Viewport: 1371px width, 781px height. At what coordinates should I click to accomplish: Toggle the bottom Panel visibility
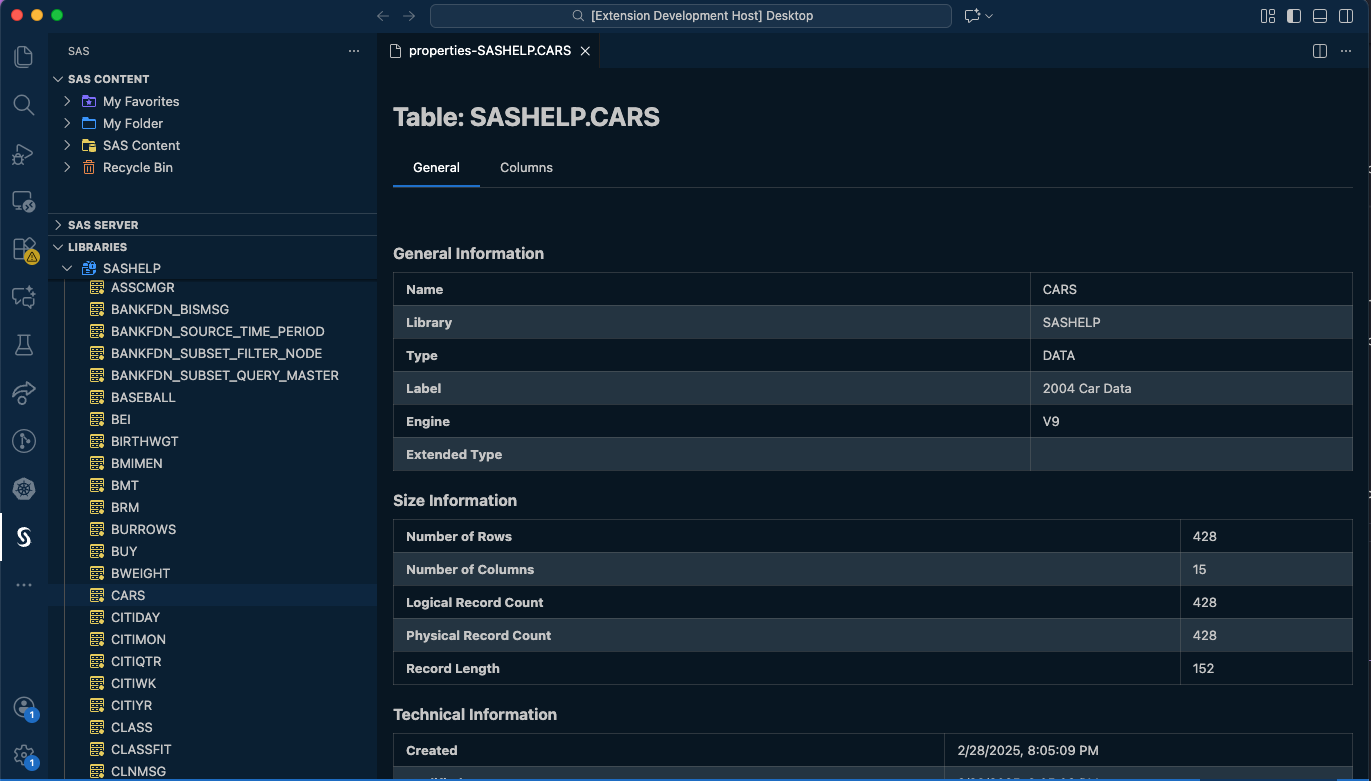tap(1320, 16)
